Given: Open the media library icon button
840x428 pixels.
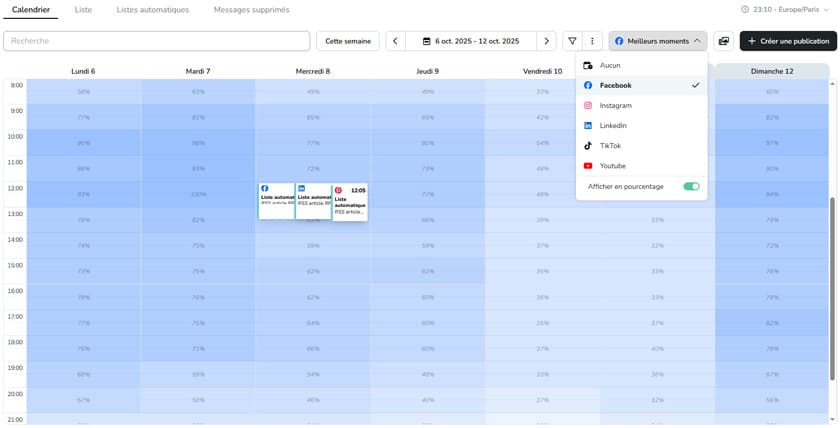Looking at the screenshot, I should click(x=724, y=41).
